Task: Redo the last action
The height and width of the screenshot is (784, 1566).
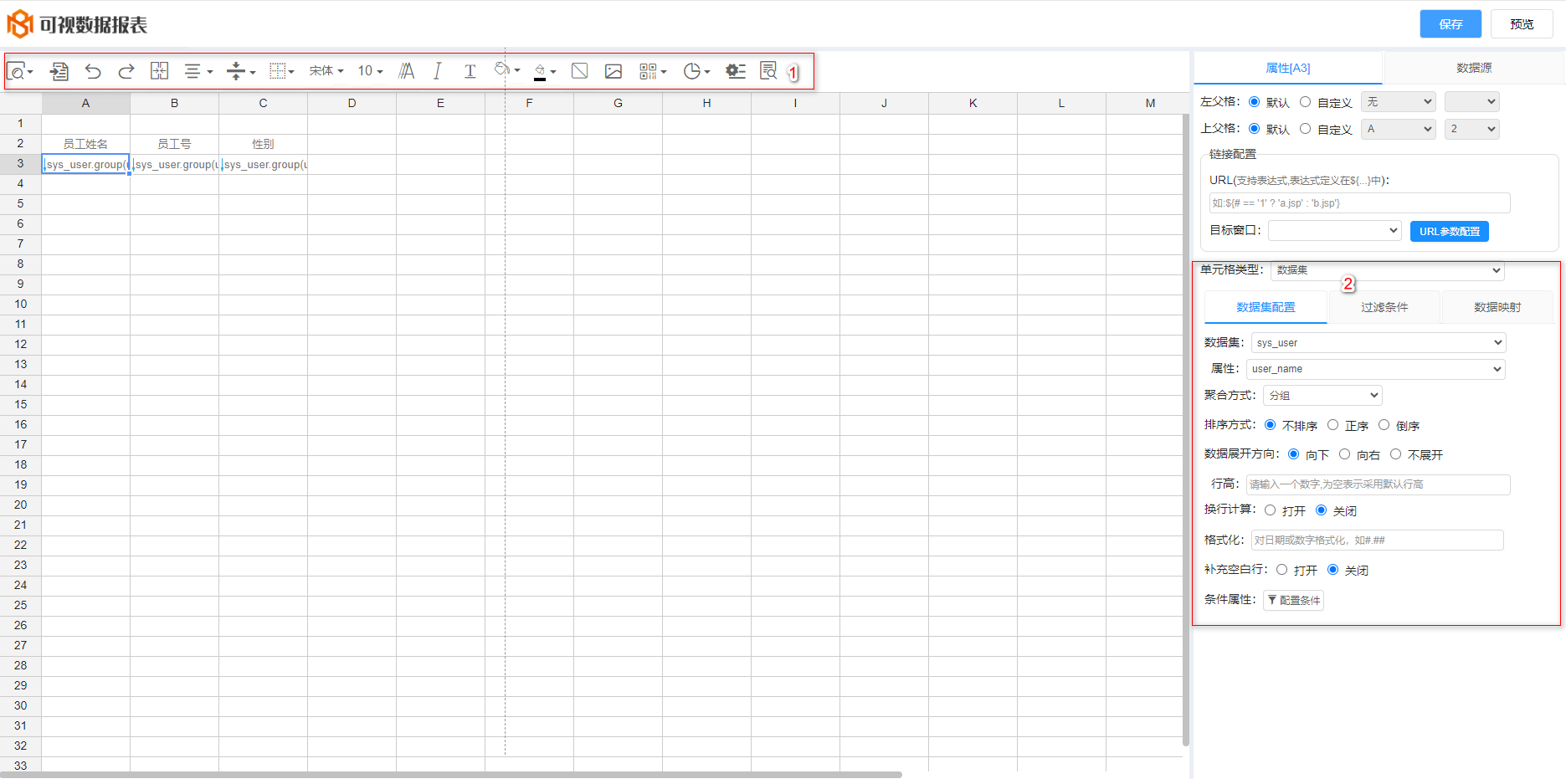Action: point(126,71)
